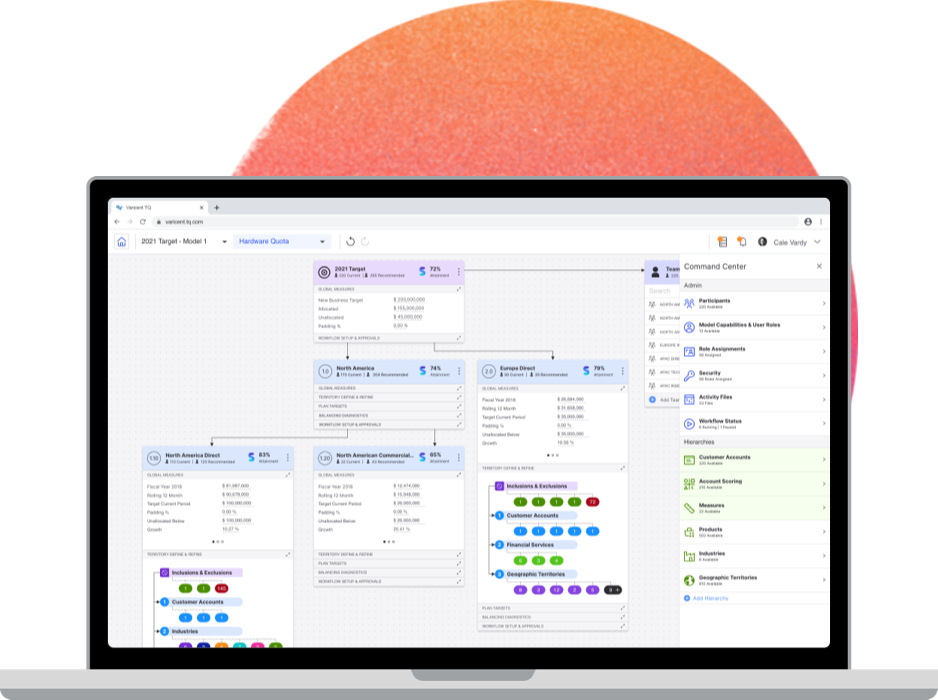Click the undo arrow in the toolbar
938x700 pixels.
pos(349,241)
